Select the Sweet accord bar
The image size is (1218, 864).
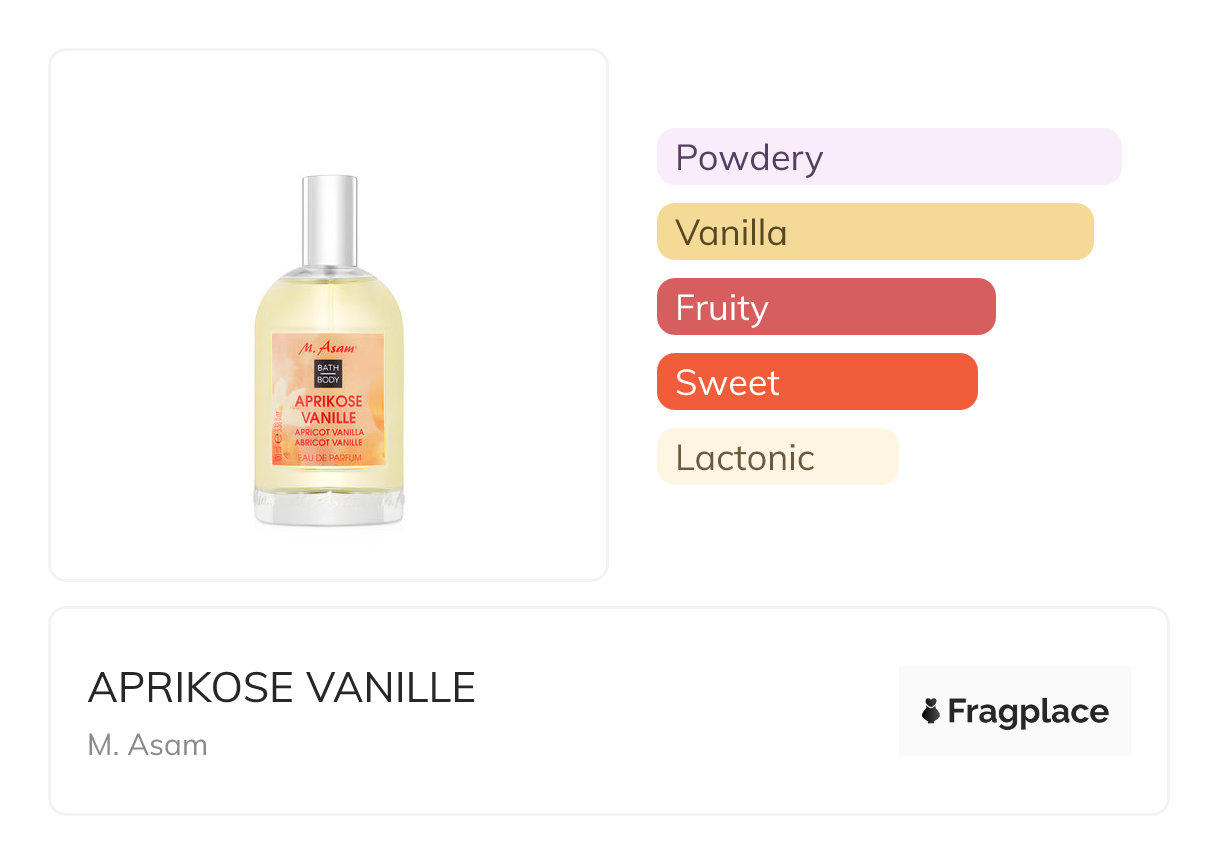(816, 382)
